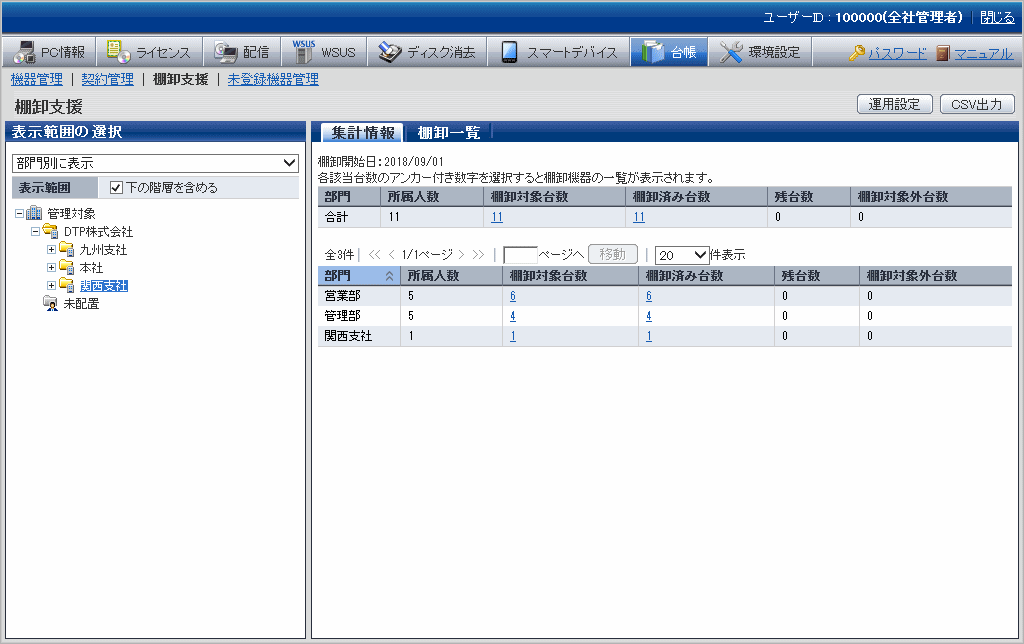
Task: Open the ライセンス license icon tab
Action: click(119, 53)
